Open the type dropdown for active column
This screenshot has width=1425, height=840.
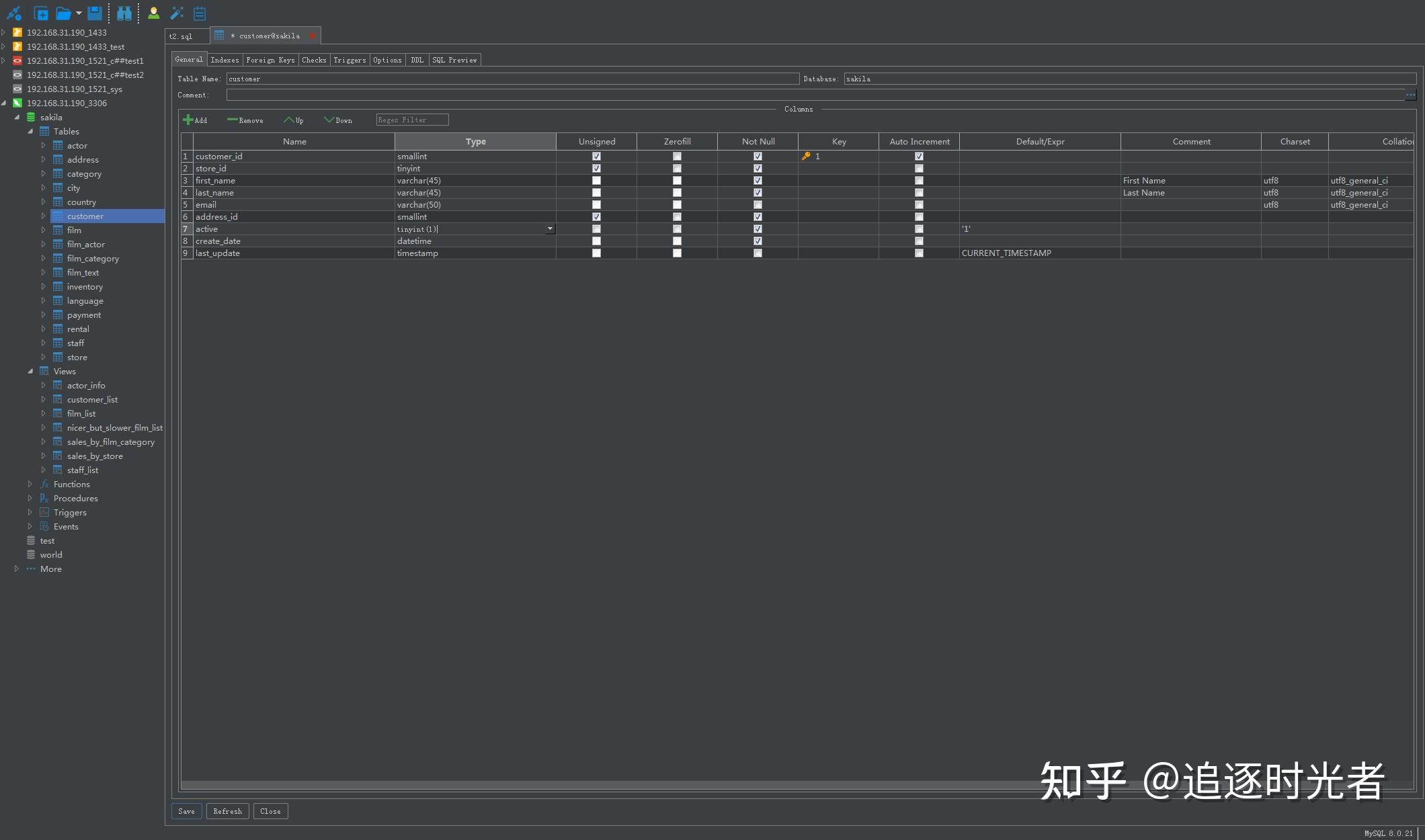tap(550, 229)
